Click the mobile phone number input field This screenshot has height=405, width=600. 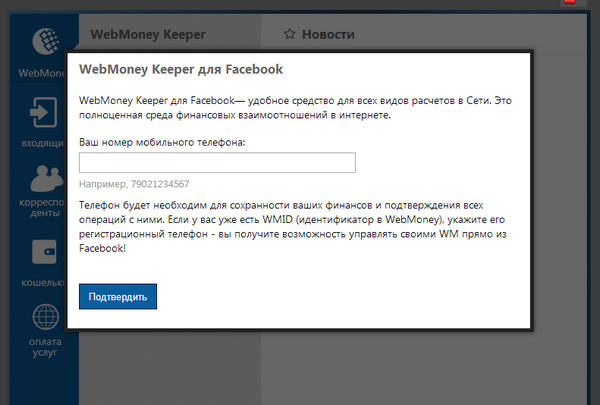coord(217,163)
